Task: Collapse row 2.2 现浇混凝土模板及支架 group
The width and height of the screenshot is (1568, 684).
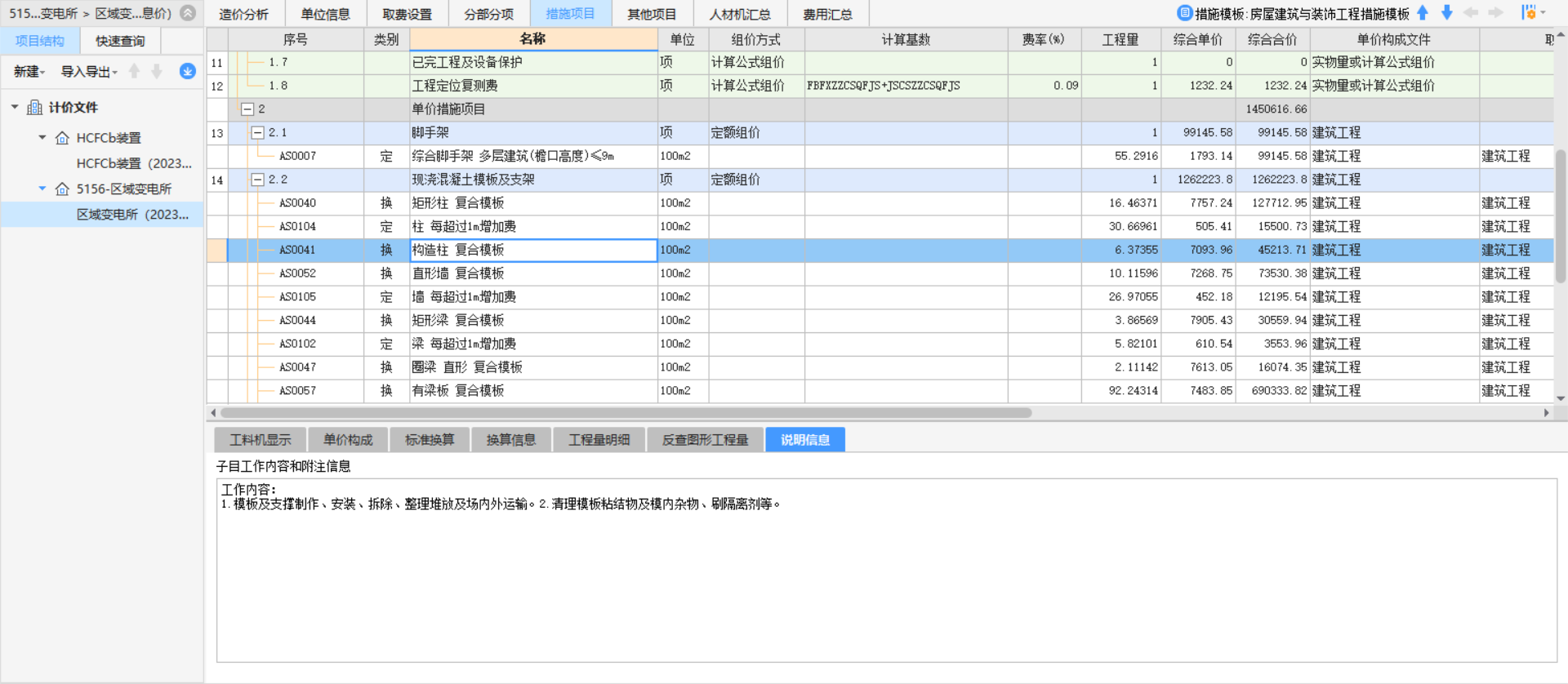Action: pos(258,180)
